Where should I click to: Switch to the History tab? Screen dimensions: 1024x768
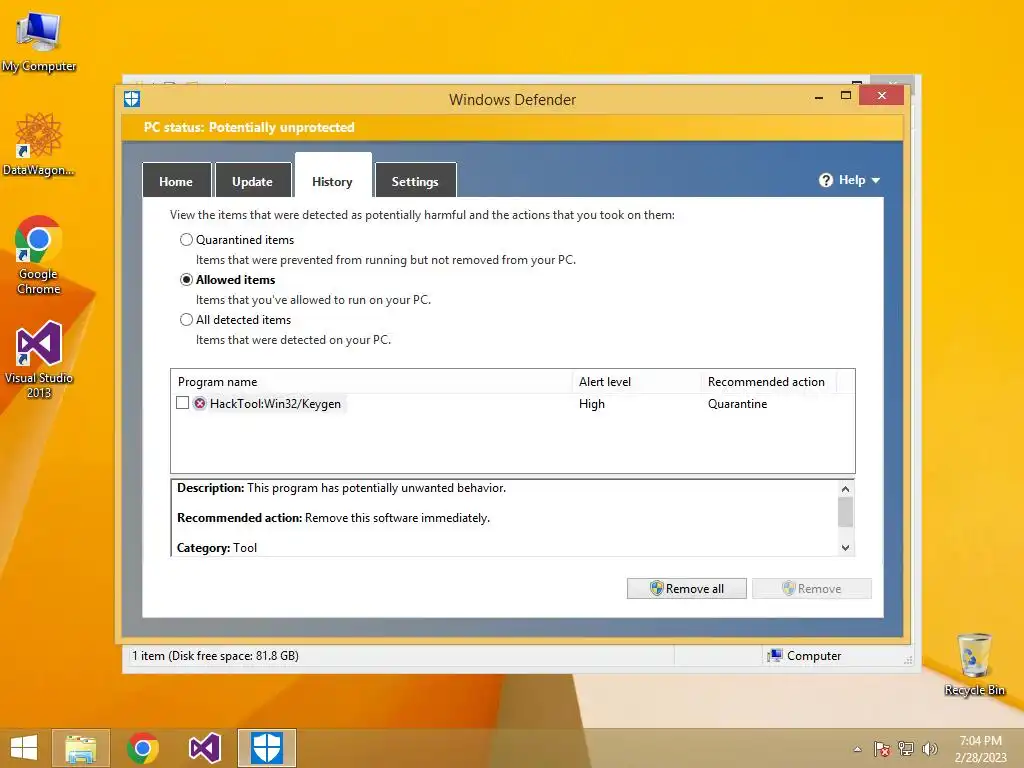click(x=332, y=176)
